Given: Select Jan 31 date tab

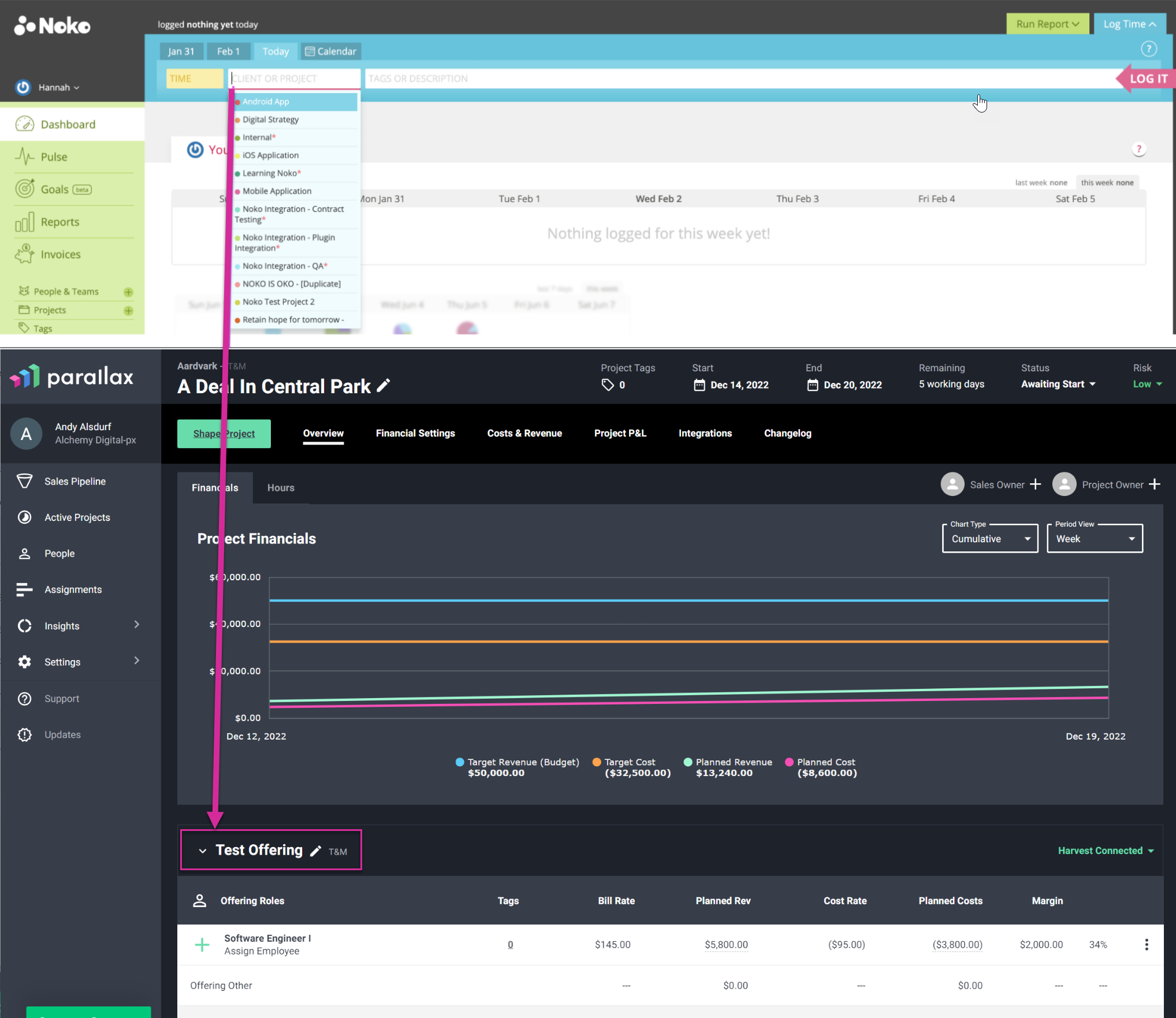Looking at the screenshot, I should pos(181,51).
